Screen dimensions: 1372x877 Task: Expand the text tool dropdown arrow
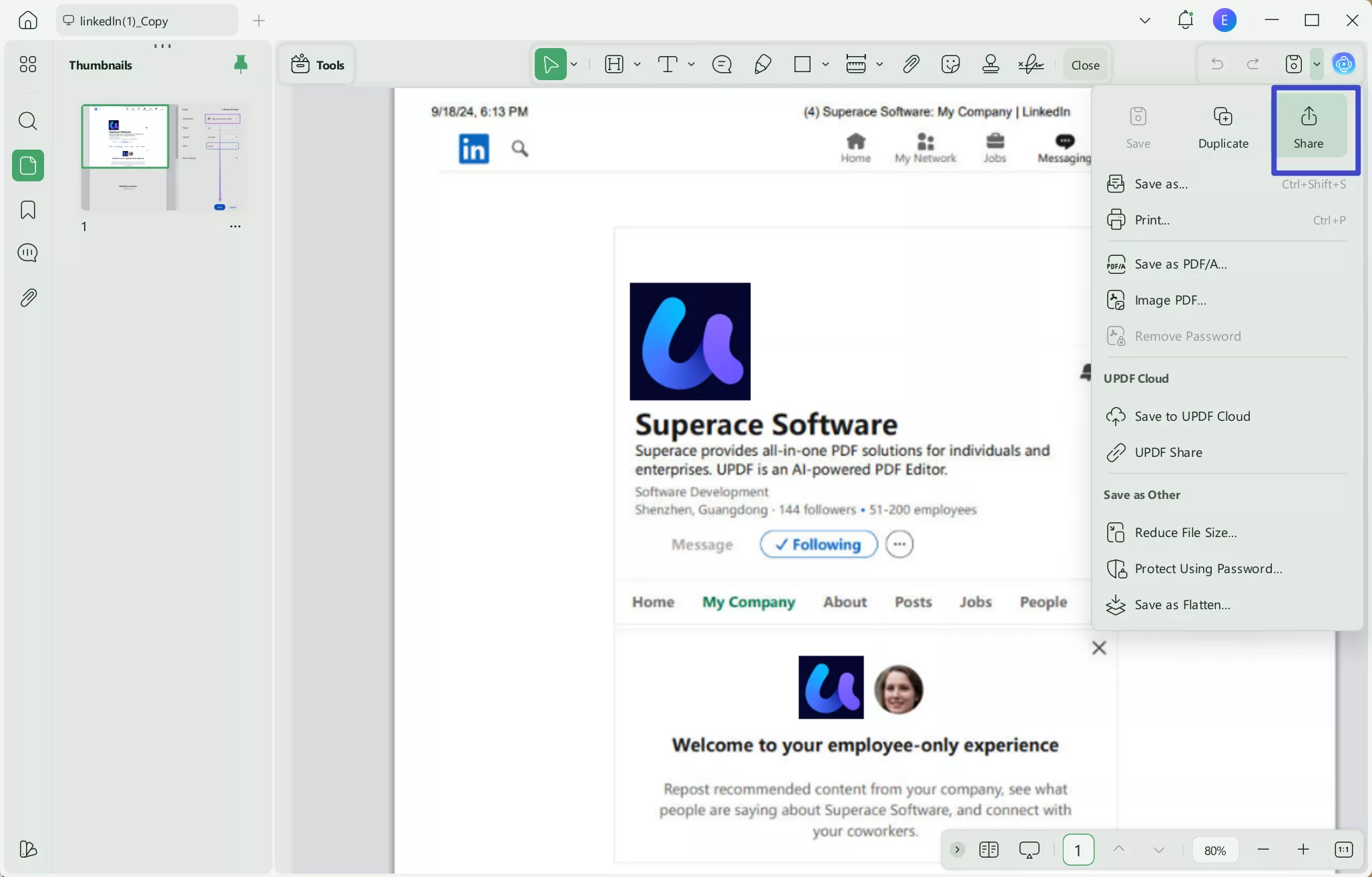[691, 65]
